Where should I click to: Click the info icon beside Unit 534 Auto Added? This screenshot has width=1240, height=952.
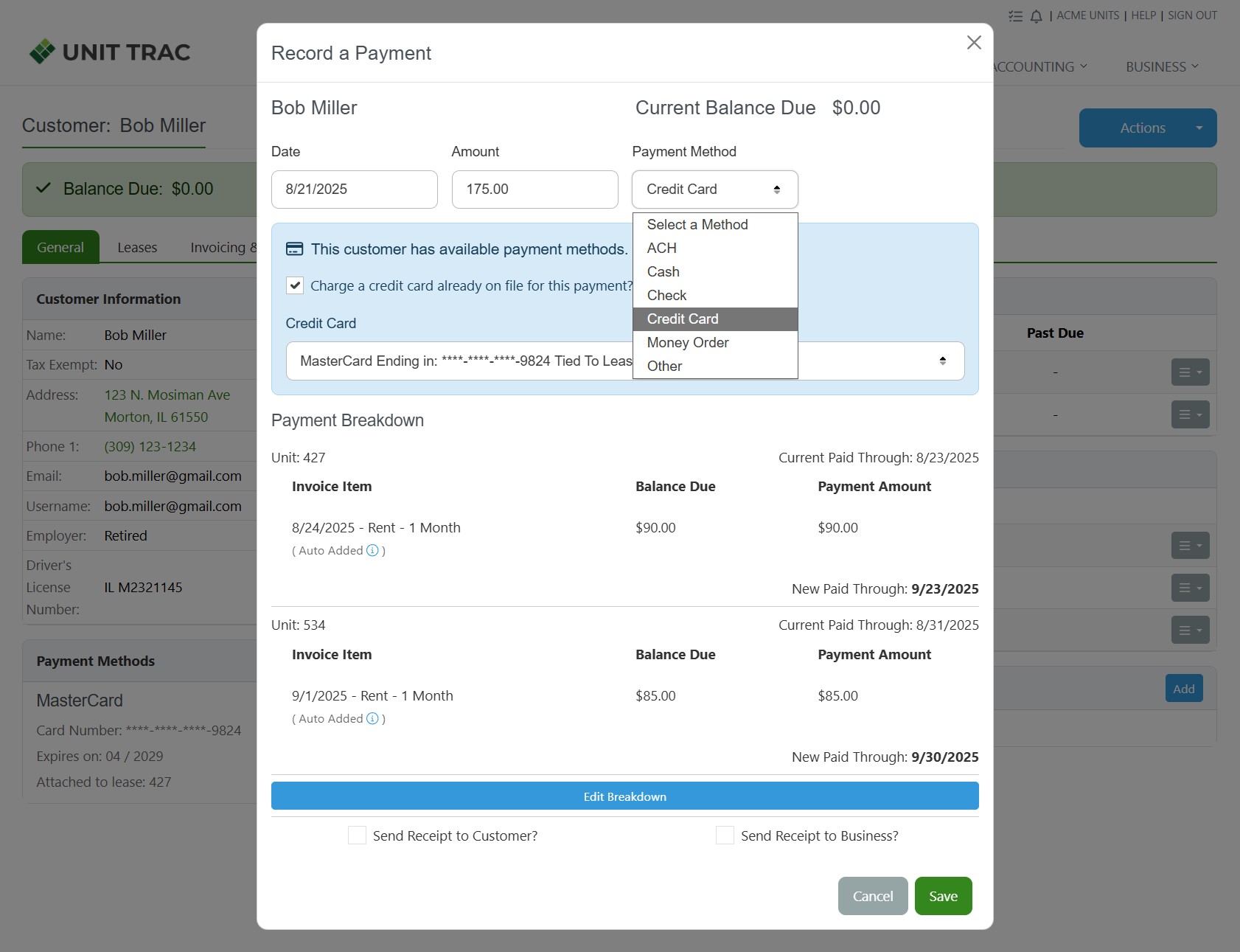point(373,718)
